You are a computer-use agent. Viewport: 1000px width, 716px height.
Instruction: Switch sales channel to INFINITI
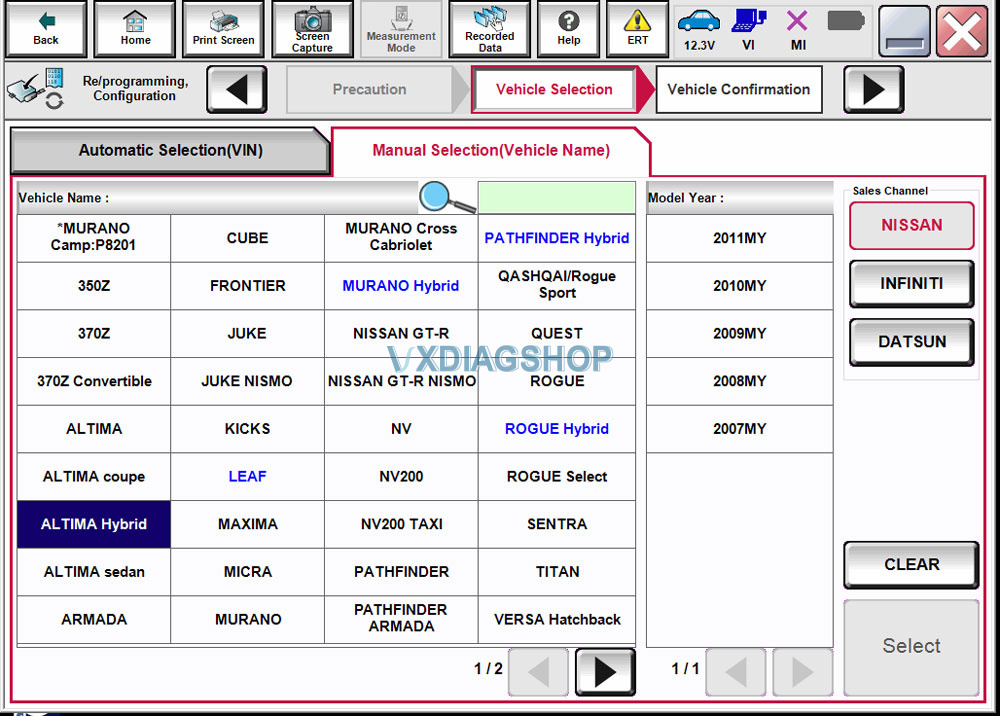pyautogui.click(x=911, y=283)
